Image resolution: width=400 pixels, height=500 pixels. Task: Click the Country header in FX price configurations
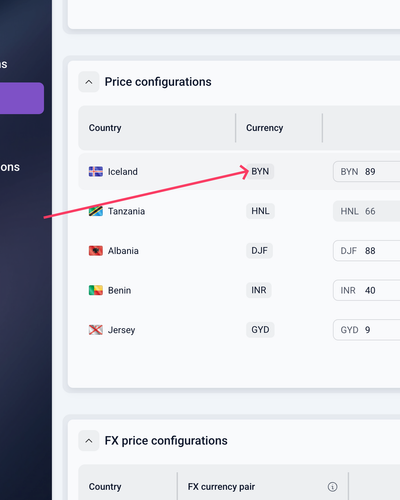coord(105,487)
